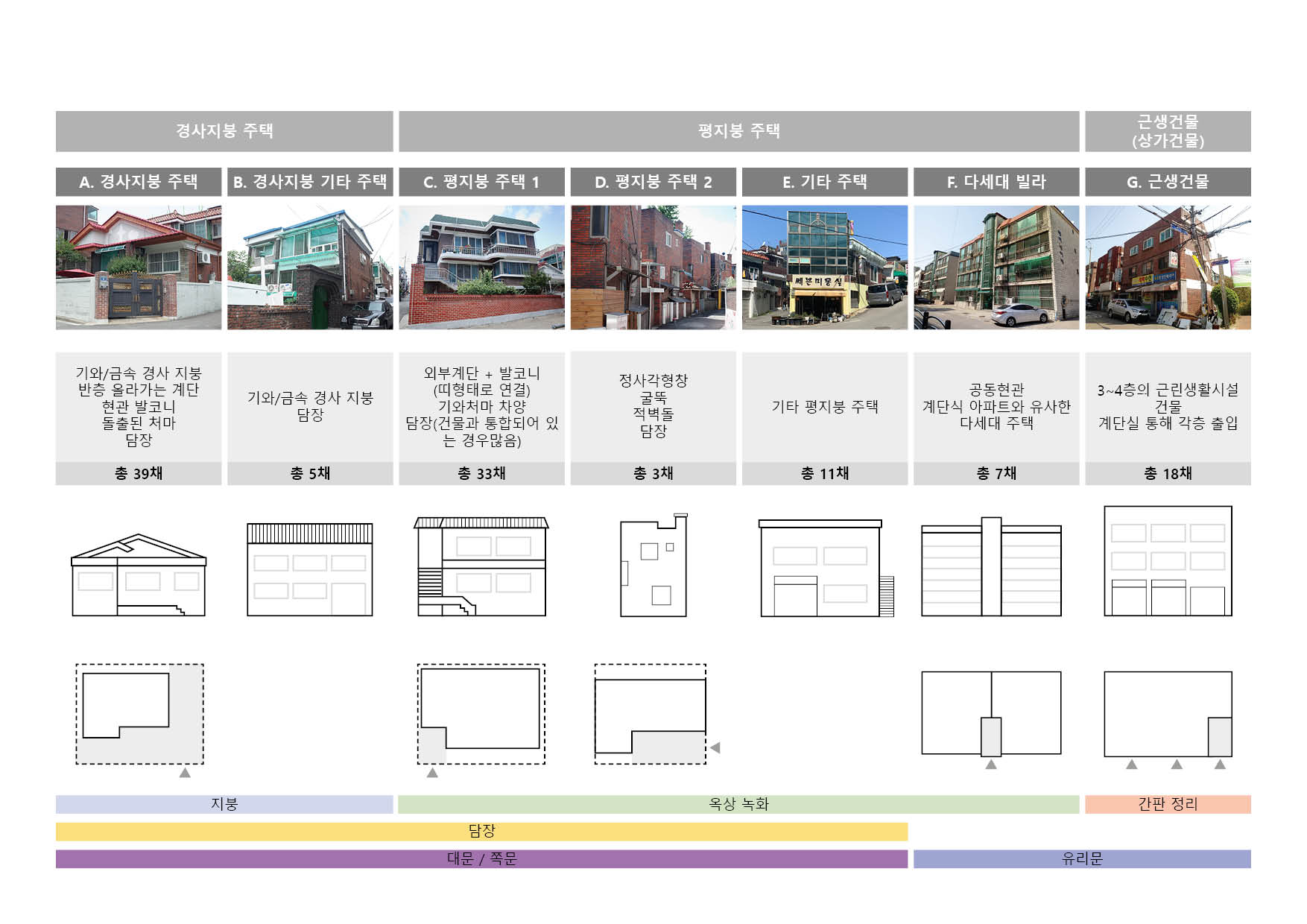Viewport: 1307px width, 924px height.
Task: Click the sloped-roof house elevation drawing under column A
Action: coord(139,576)
